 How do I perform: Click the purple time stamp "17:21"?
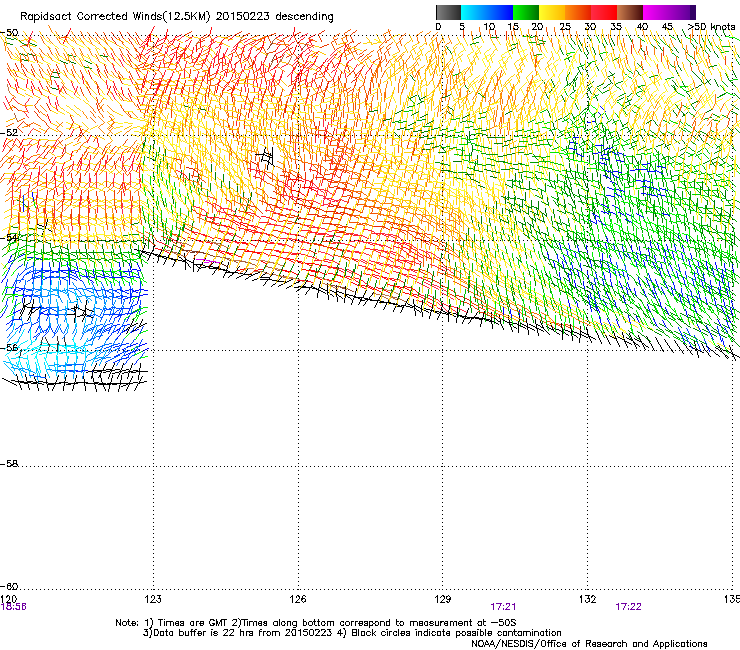(x=503, y=607)
